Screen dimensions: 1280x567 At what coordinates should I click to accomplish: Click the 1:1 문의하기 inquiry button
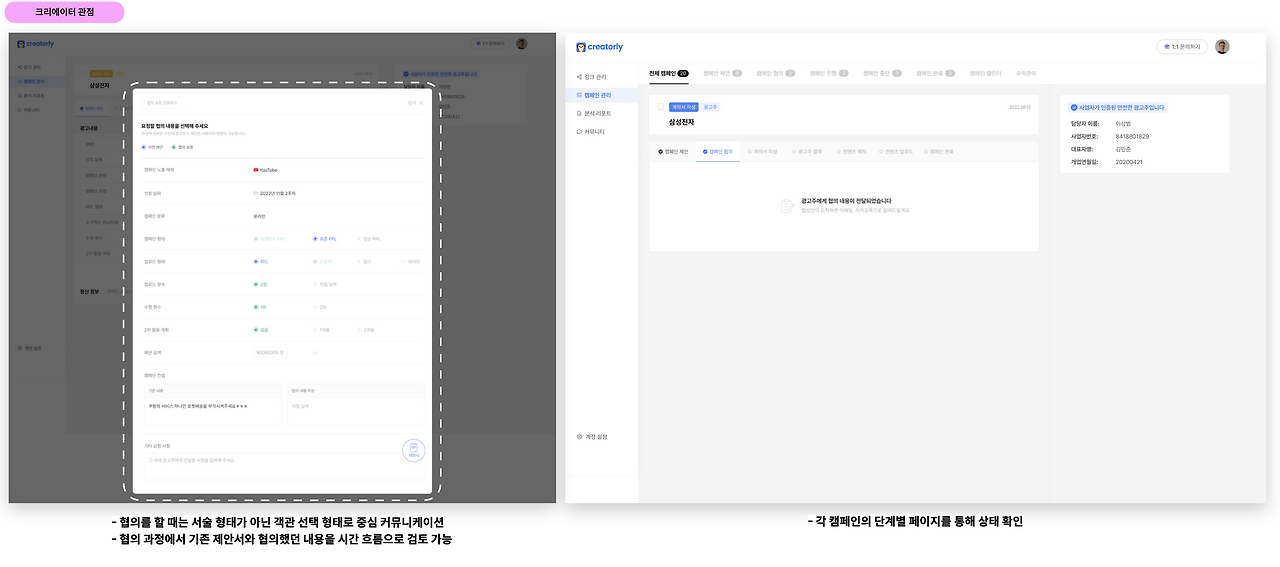pyautogui.click(x=1182, y=46)
